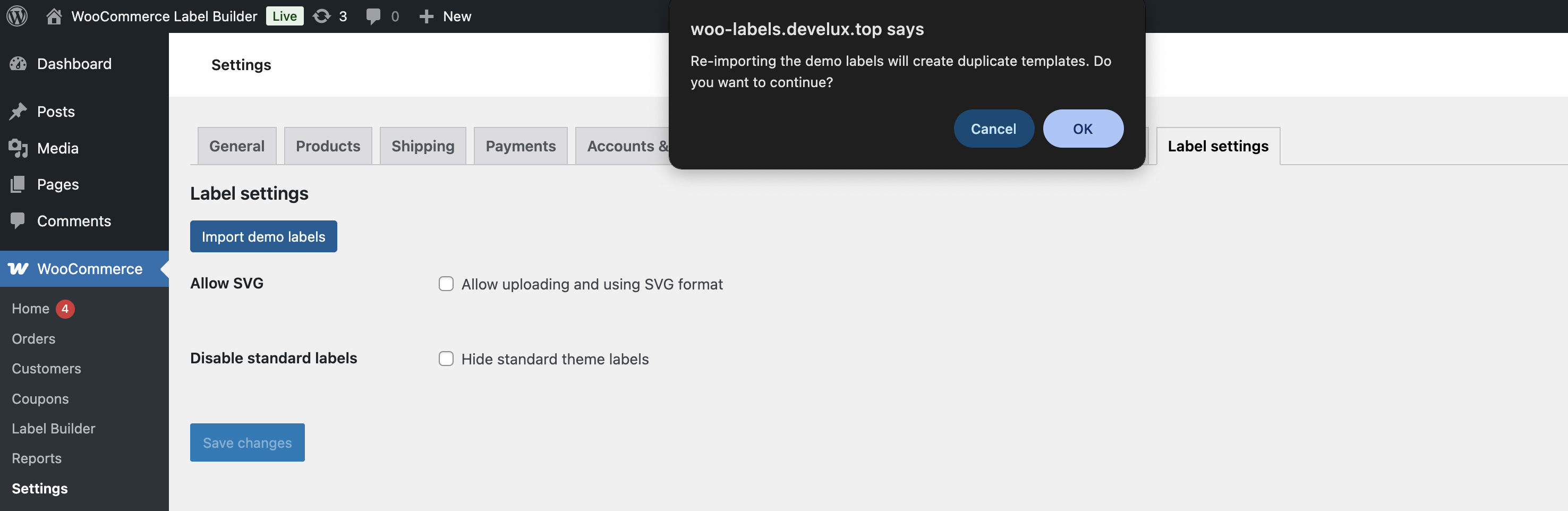Click the Pages icon in sidebar
Screen dimensions: 1568x511
pyautogui.click(x=18, y=184)
